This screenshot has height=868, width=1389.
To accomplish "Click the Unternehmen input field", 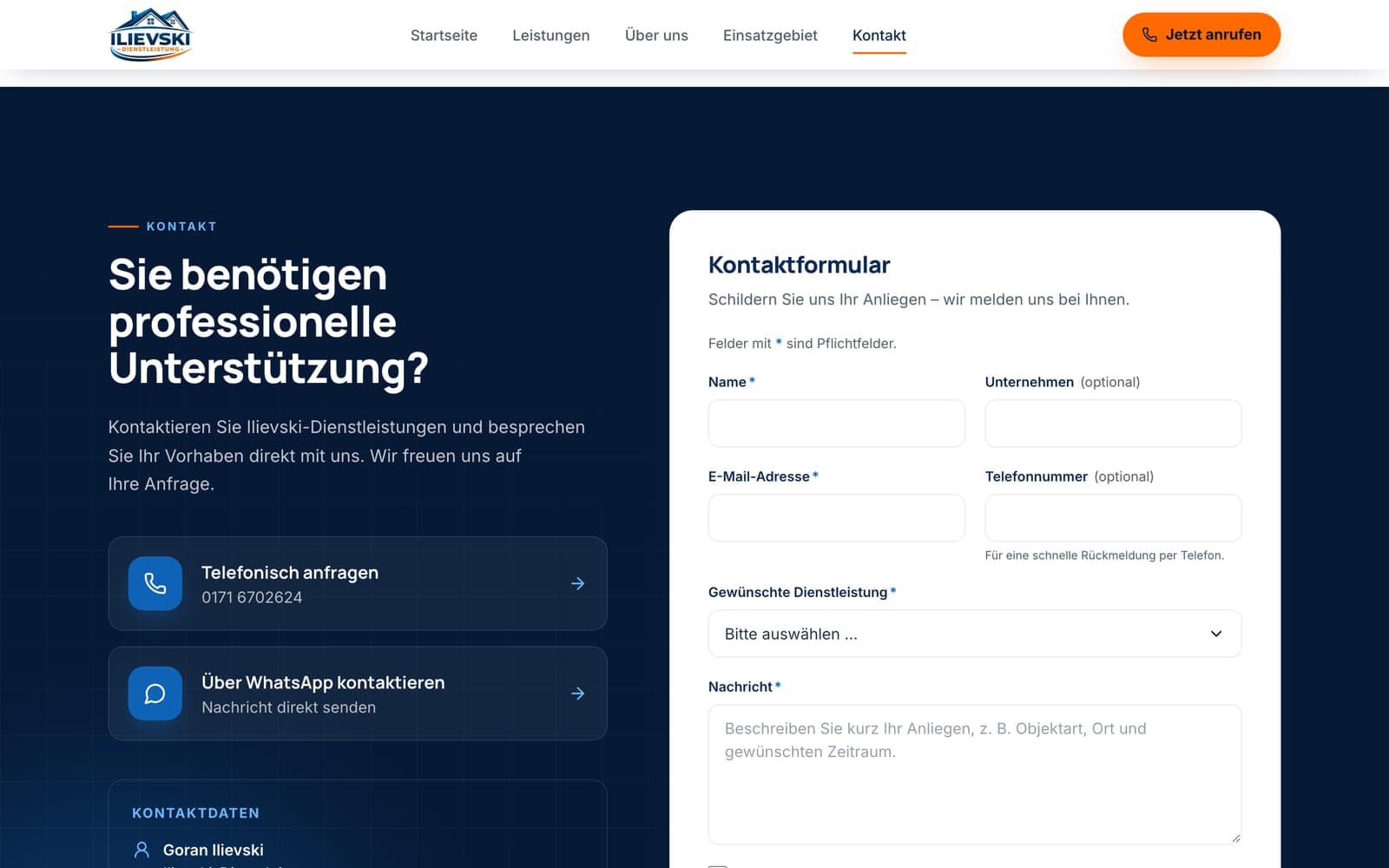I will click(x=1113, y=424).
